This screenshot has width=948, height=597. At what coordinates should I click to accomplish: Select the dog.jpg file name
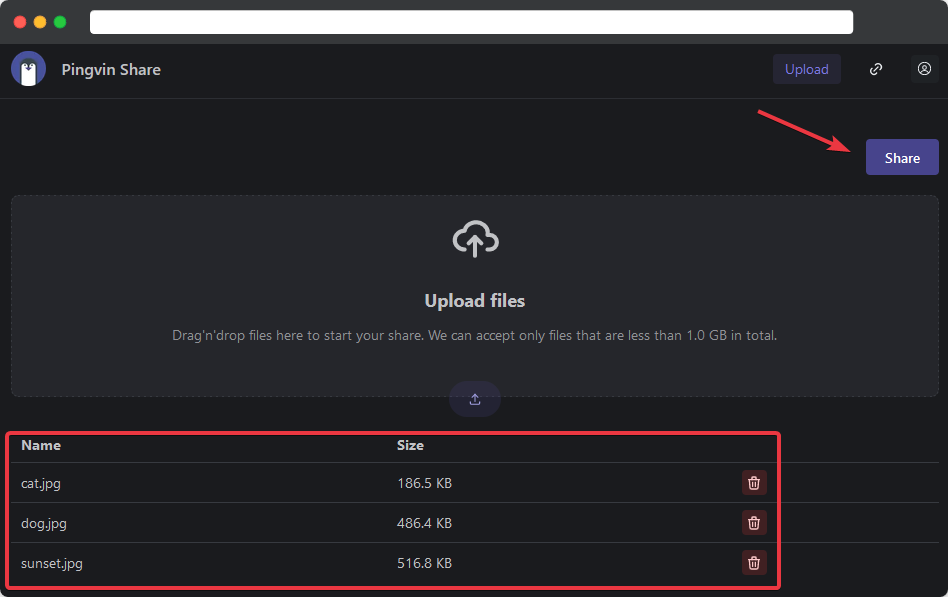click(x=44, y=523)
